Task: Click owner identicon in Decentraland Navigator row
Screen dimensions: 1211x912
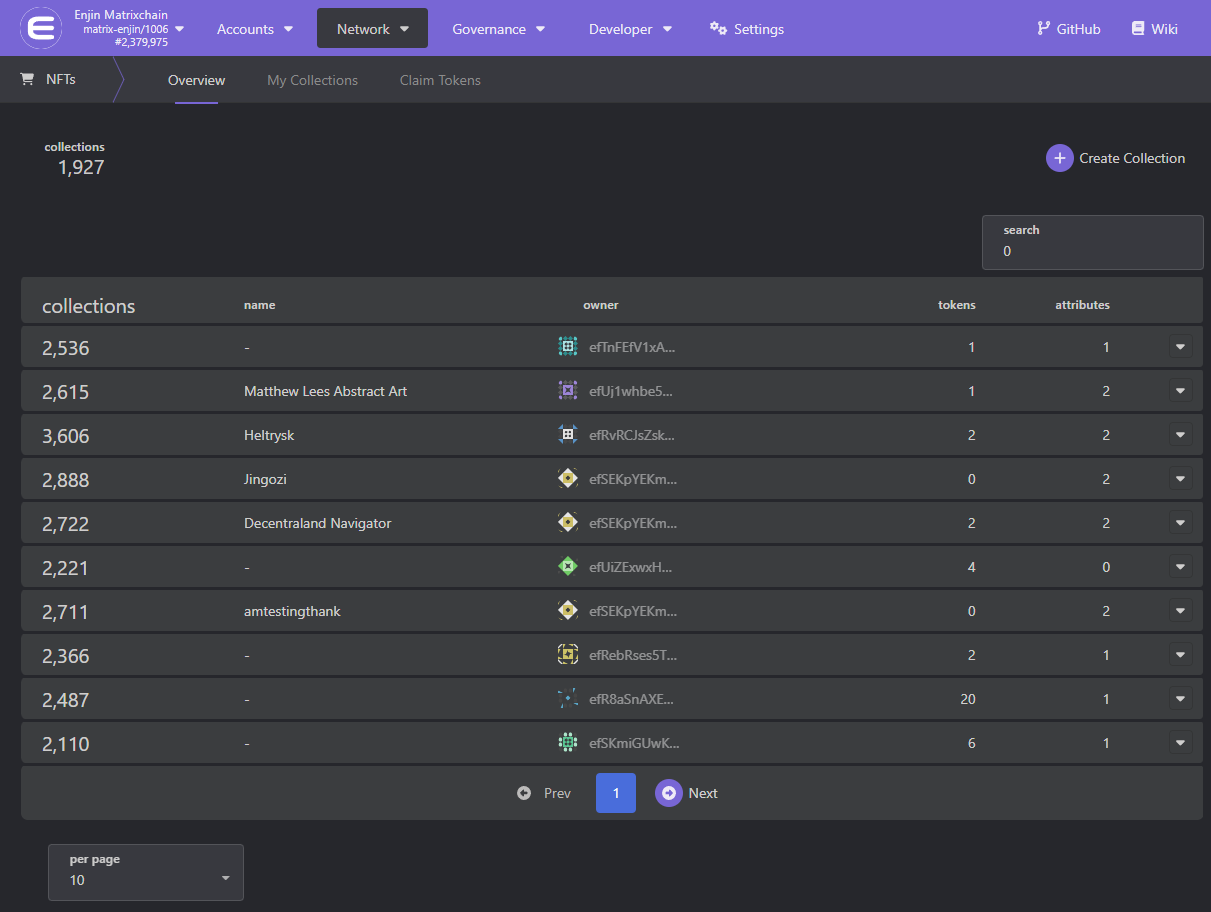Action: coord(568,523)
